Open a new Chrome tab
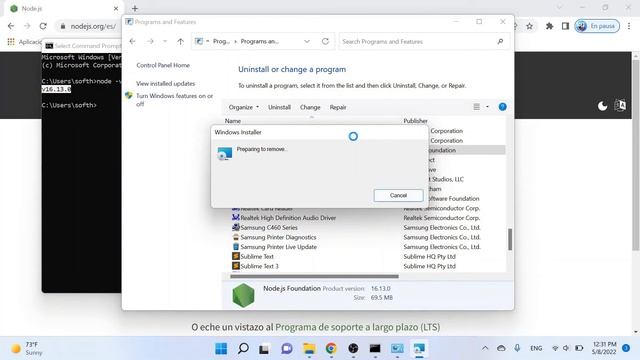 135,8
